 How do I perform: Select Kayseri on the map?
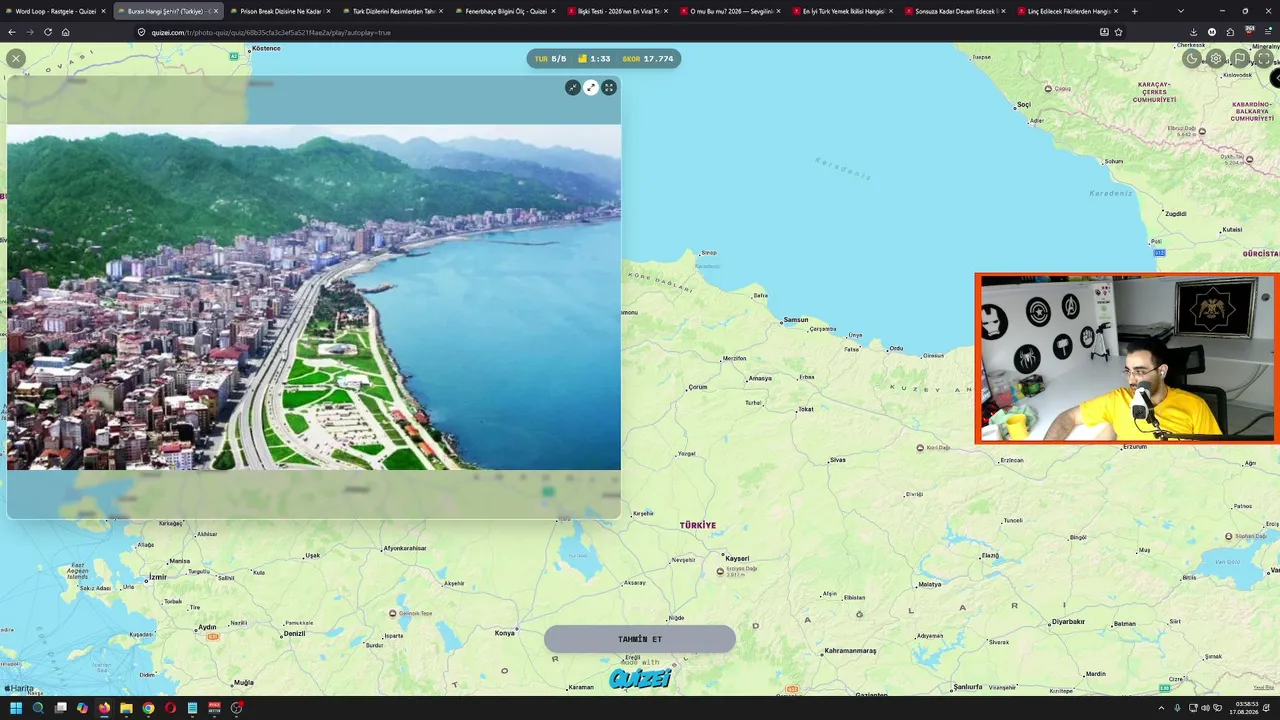[x=737, y=558]
